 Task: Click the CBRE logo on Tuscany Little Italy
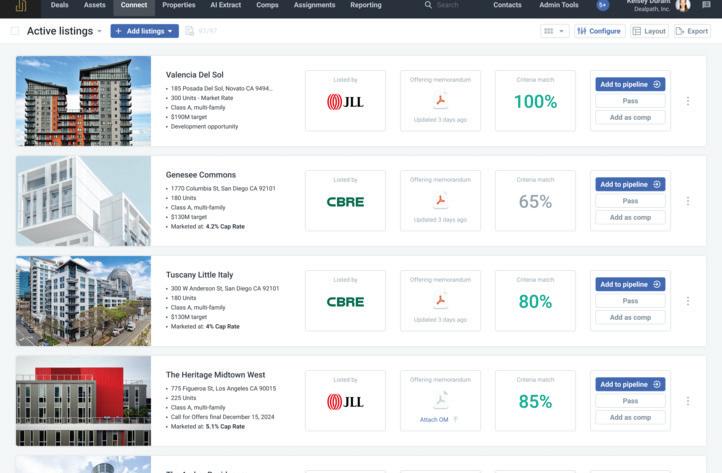[x=345, y=302]
